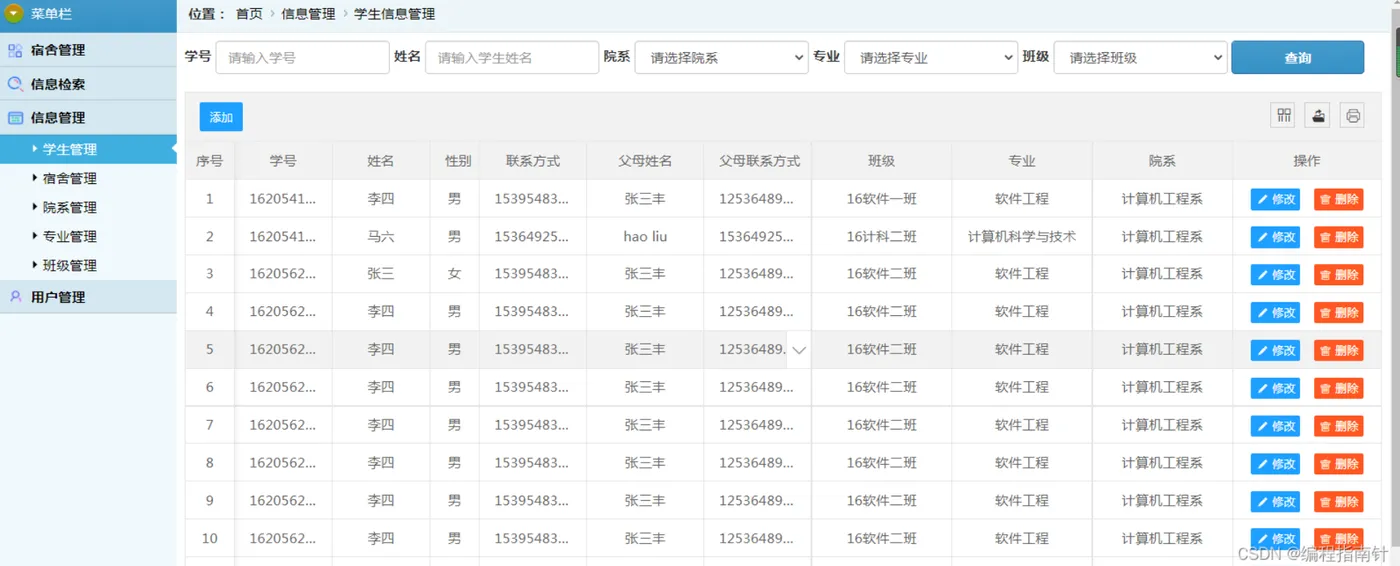Open the 信息检索 sidebar menu

click(x=88, y=84)
